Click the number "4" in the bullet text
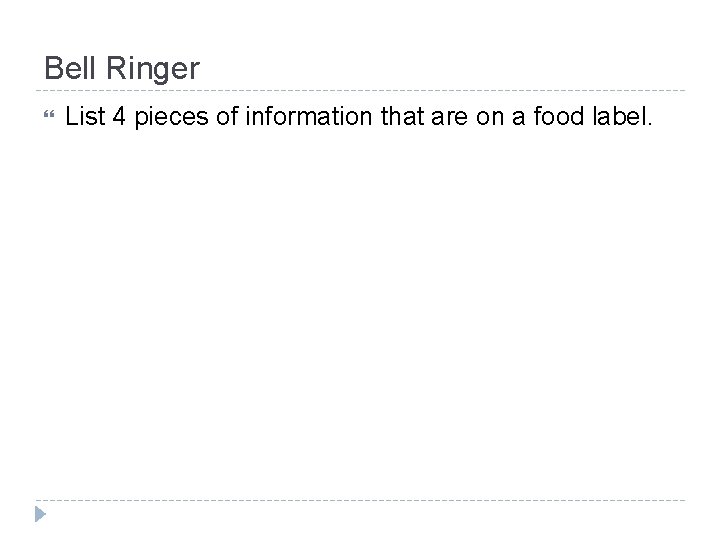This screenshot has width=720, height=540. click(119, 116)
